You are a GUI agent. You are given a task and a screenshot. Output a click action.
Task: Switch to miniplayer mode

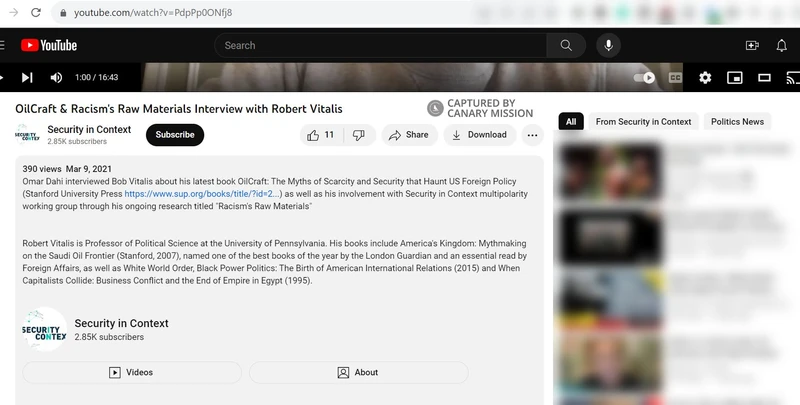(734, 78)
